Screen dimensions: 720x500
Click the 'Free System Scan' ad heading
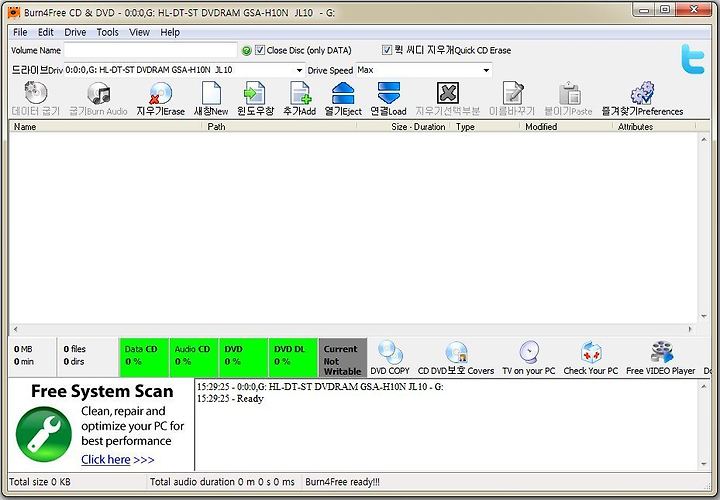click(x=102, y=392)
